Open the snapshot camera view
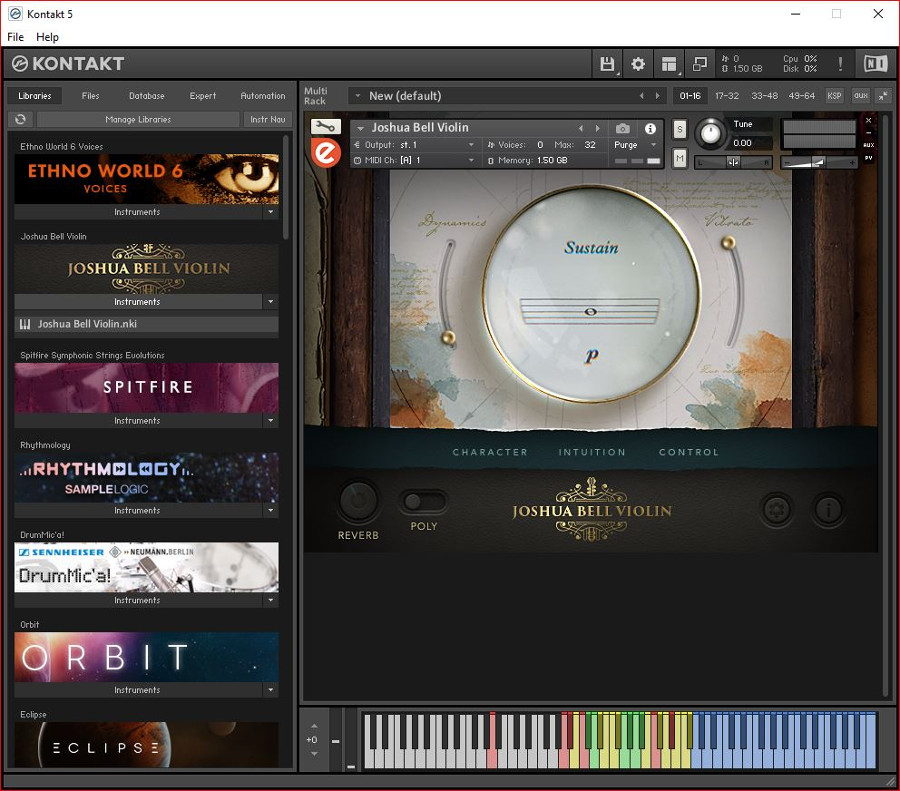Viewport: 900px width, 791px height. pyautogui.click(x=623, y=129)
